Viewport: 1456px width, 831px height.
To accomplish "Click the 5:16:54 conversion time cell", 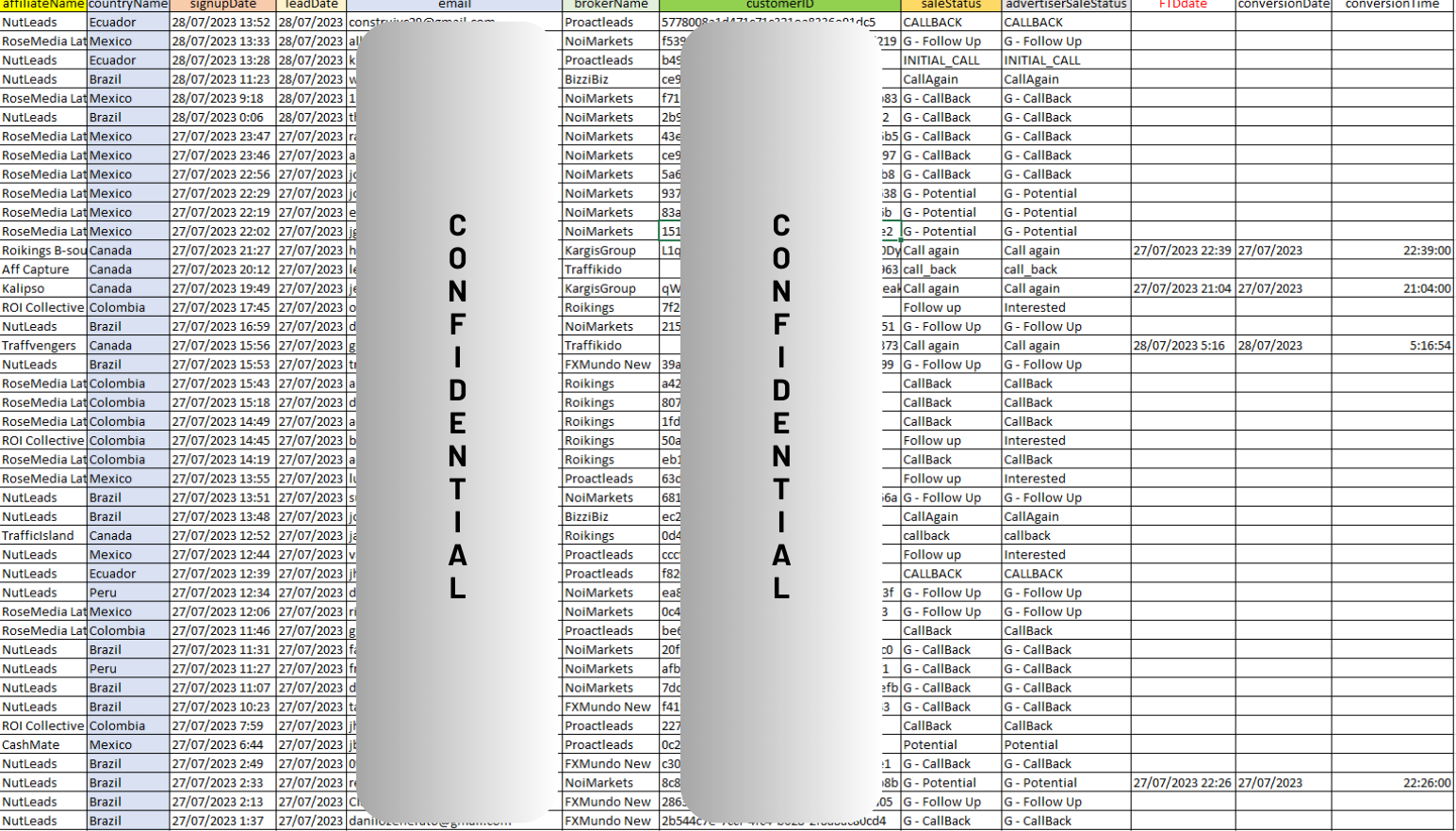I will (1392, 346).
